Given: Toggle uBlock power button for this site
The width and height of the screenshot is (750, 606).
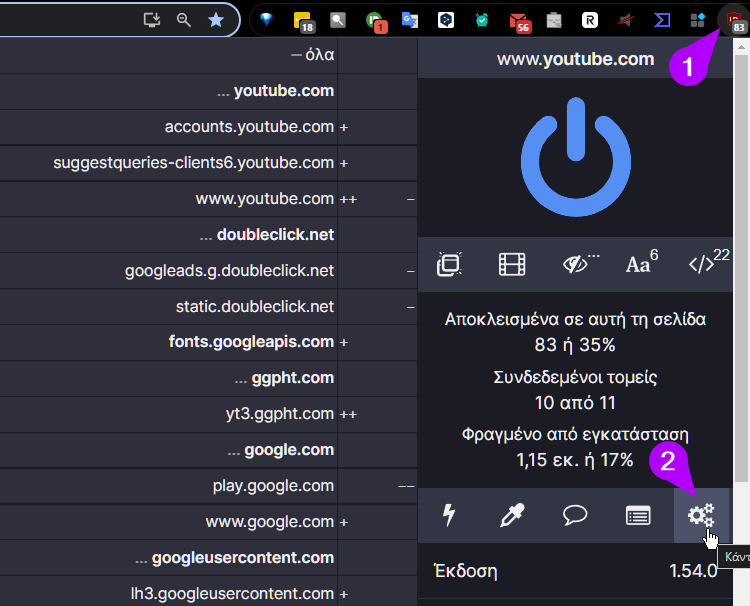Looking at the screenshot, I should click(575, 157).
